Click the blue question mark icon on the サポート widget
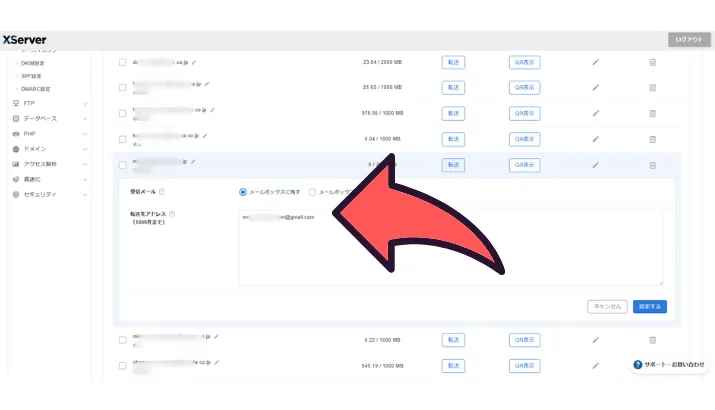Screen dimensions: 715x410 point(638,365)
